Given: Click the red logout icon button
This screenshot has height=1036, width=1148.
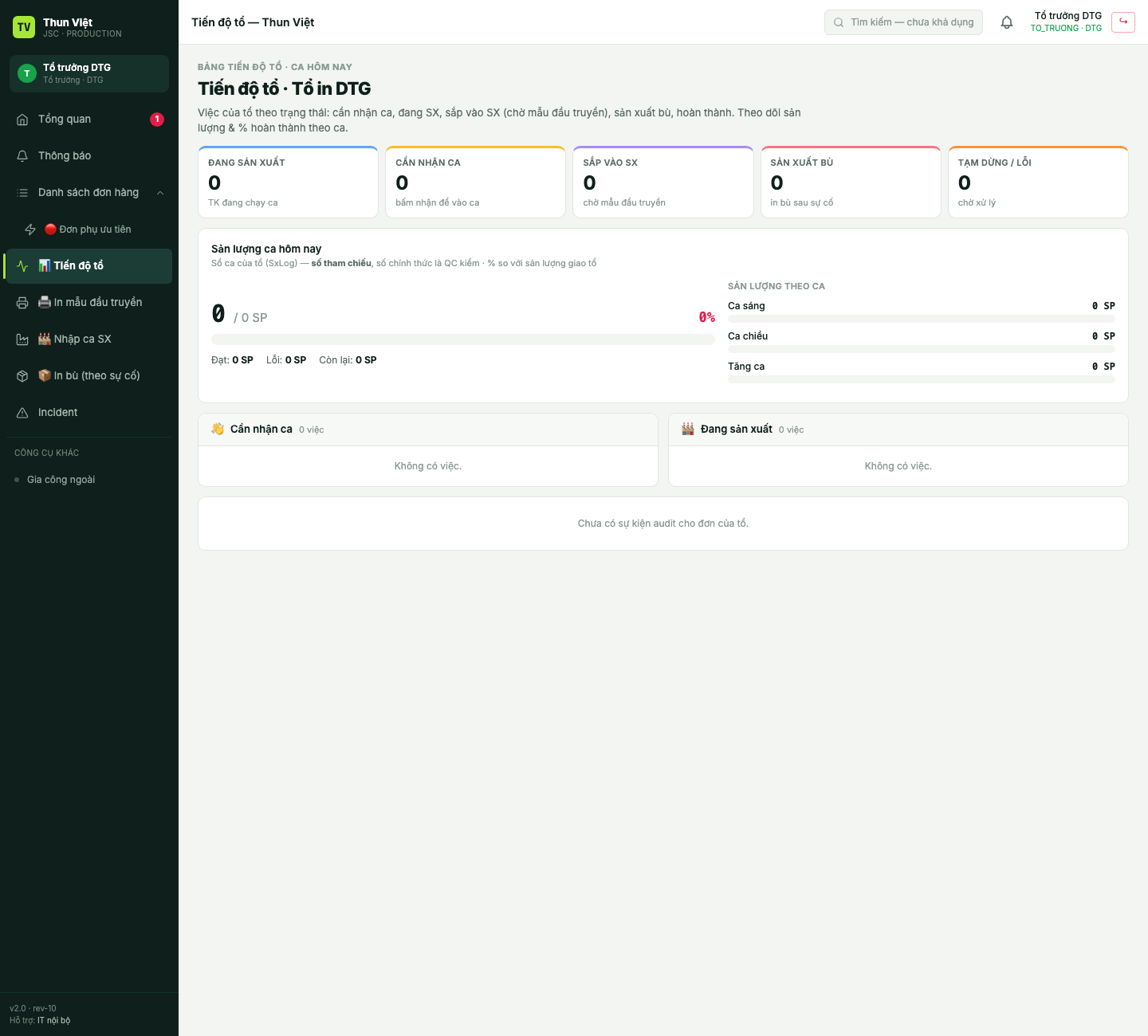Looking at the screenshot, I should pos(1123,22).
